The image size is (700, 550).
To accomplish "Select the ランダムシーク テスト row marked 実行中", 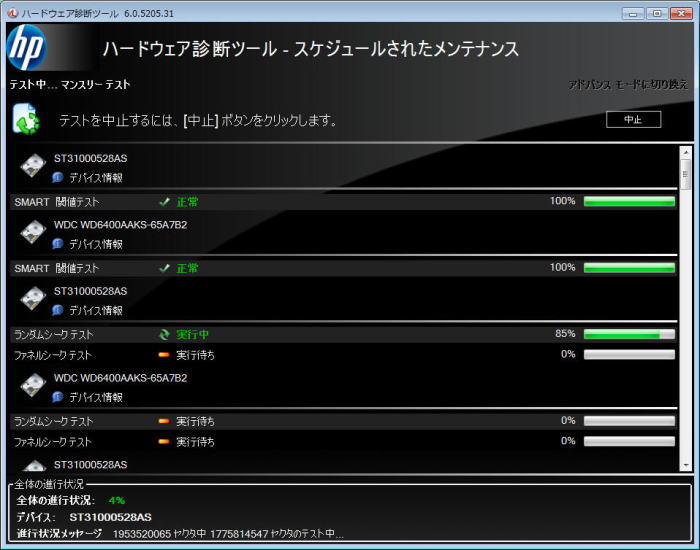I will [x=343, y=334].
